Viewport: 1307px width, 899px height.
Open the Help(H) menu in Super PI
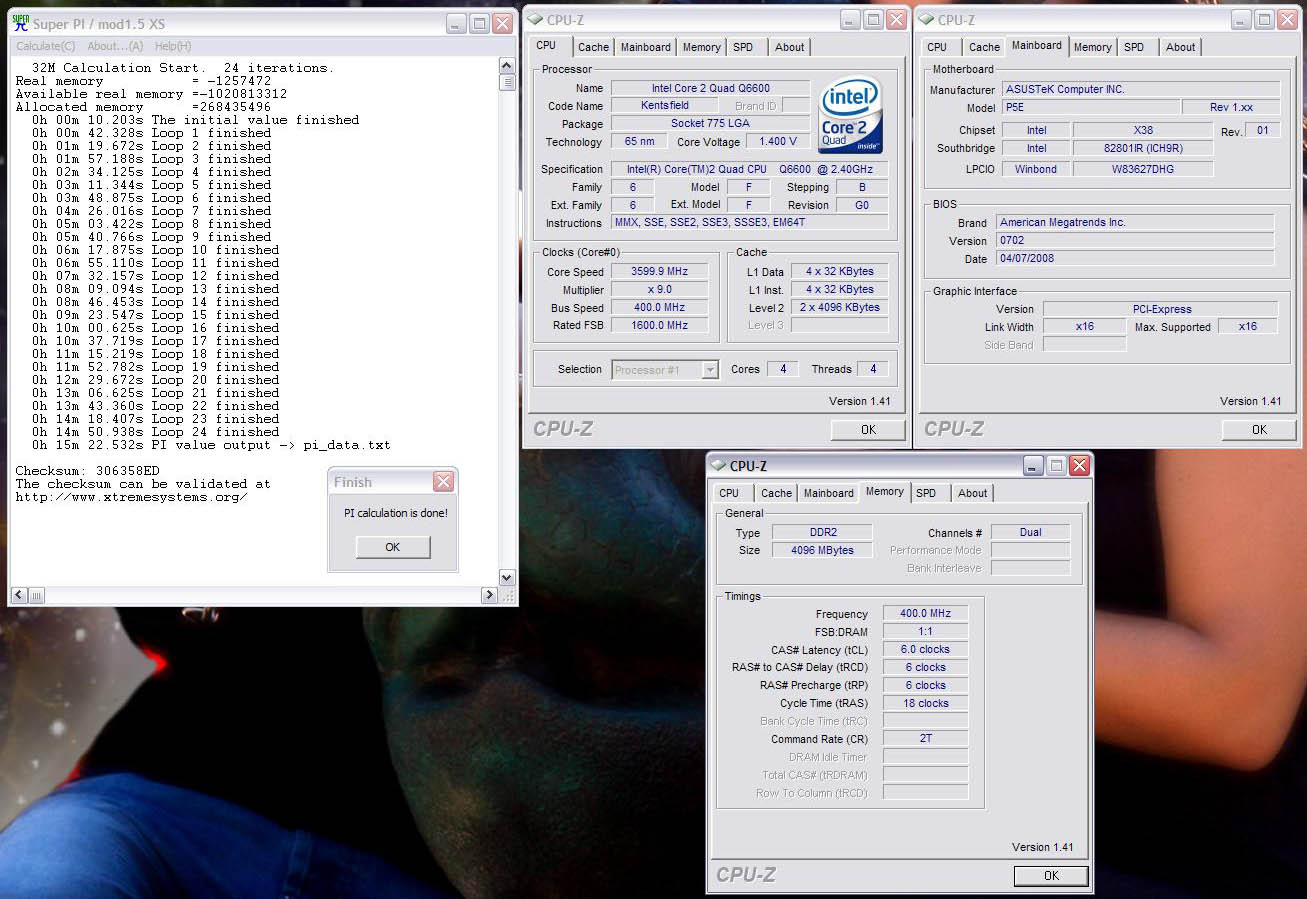tap(173, 46)
